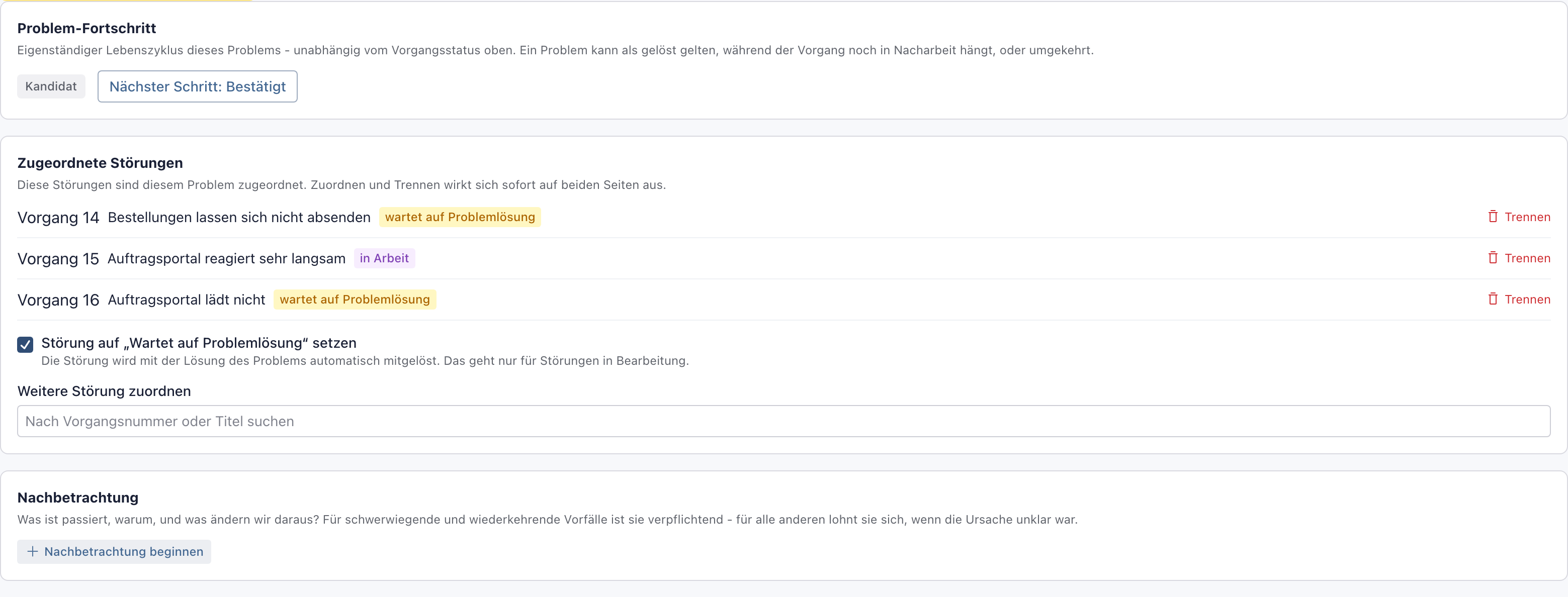Click 'Trennen' text for Vorgang 14
1568x597 pixels.
point(1527,217)
